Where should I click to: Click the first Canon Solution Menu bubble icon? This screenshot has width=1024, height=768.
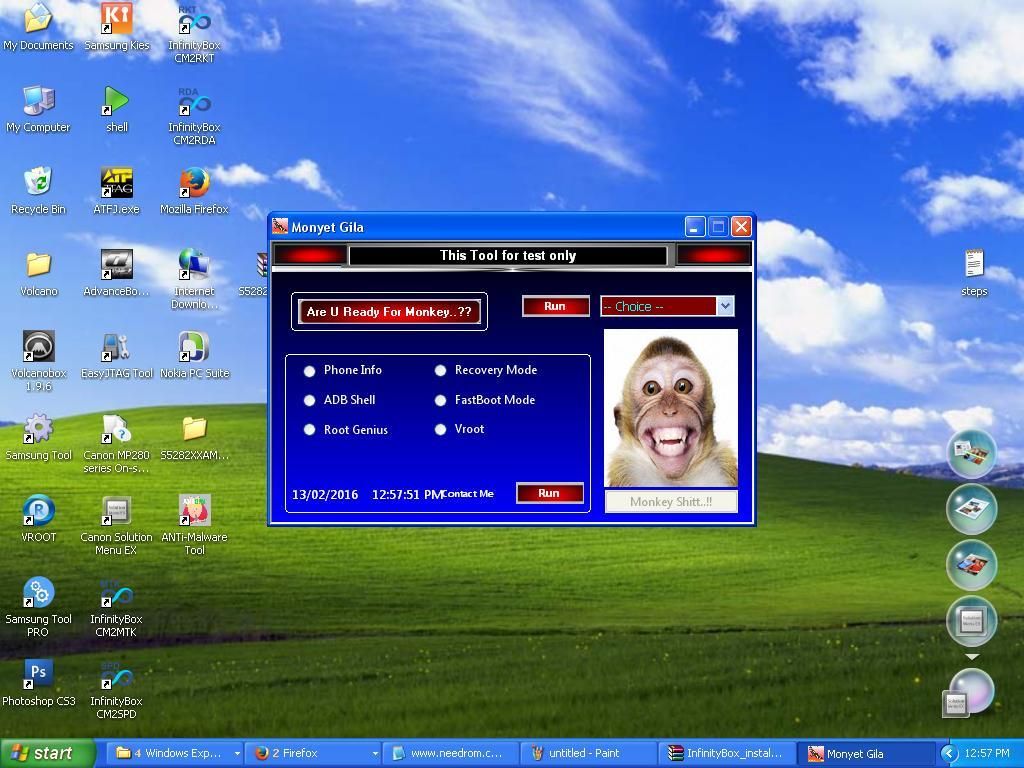(972, 453)
